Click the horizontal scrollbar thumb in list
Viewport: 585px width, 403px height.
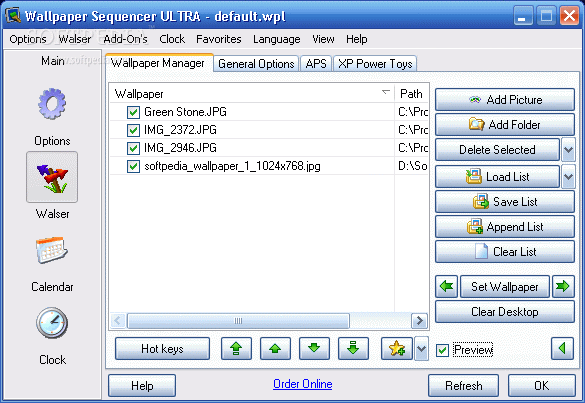tap(238, 321)
